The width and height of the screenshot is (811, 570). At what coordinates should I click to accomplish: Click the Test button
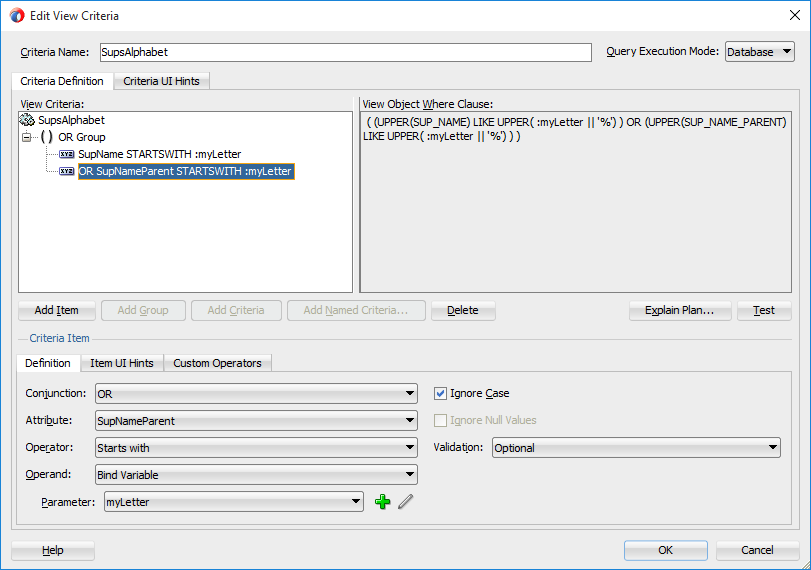[x=763, y=310]
